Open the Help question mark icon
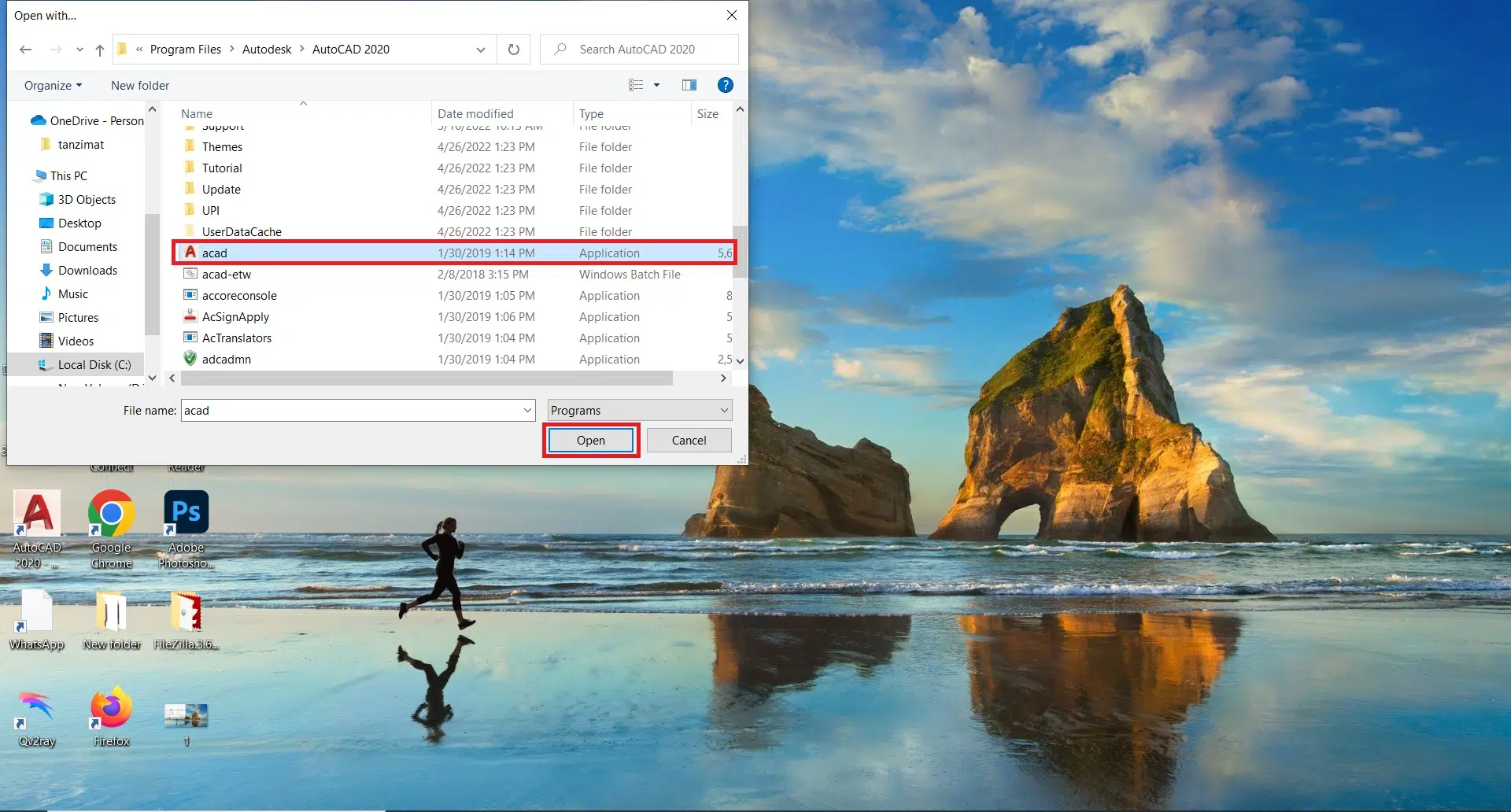Screen dimensions: 1511x812 click(x=725, y=85)
